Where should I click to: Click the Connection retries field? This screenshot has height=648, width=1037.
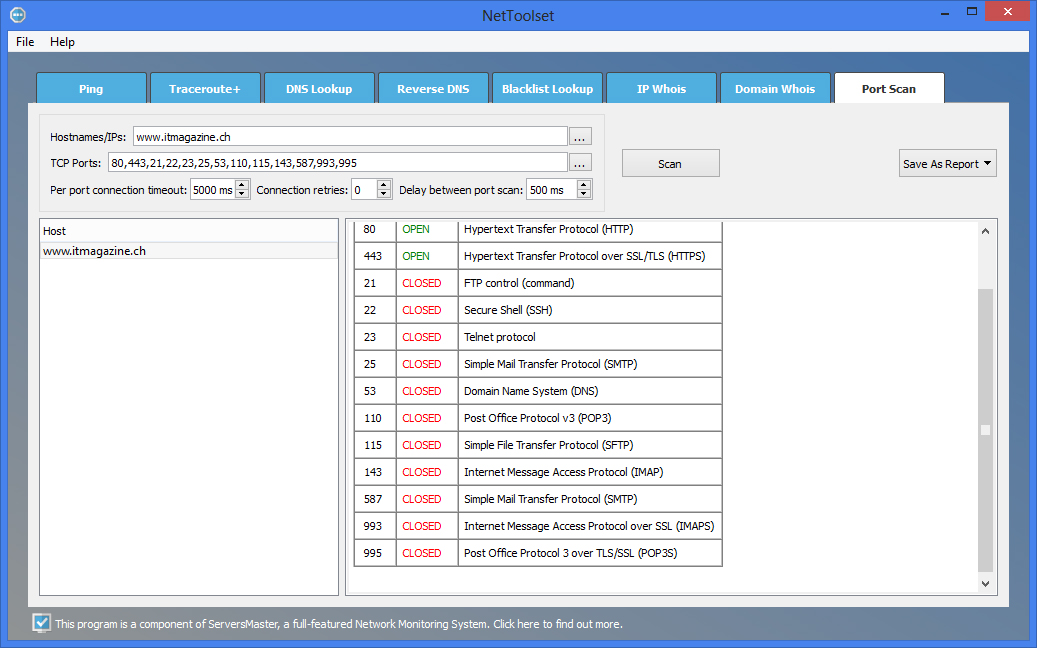point(364,190)
